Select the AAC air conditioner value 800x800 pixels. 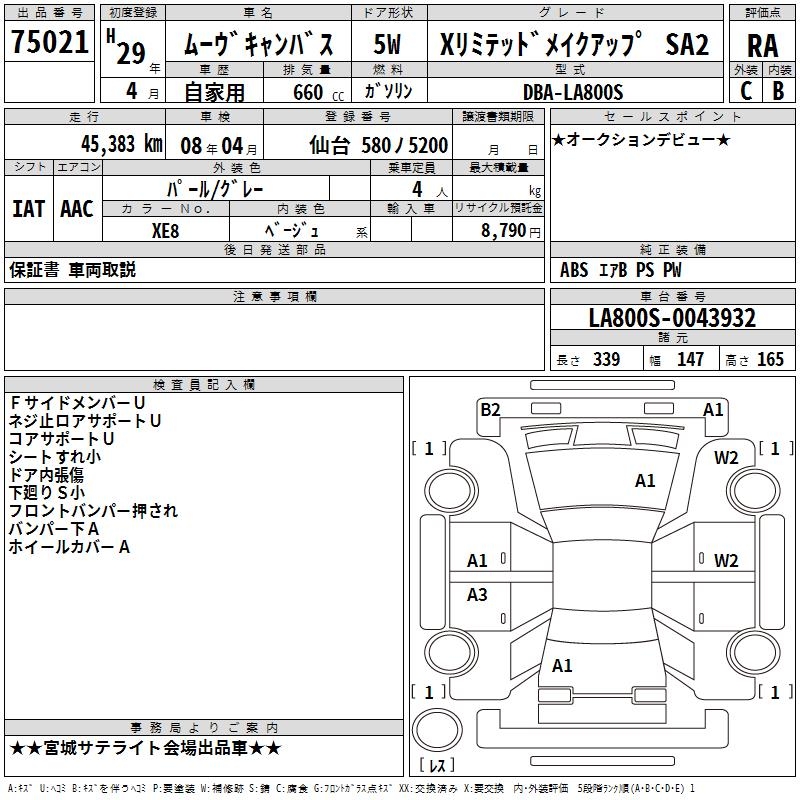(77, 209)
